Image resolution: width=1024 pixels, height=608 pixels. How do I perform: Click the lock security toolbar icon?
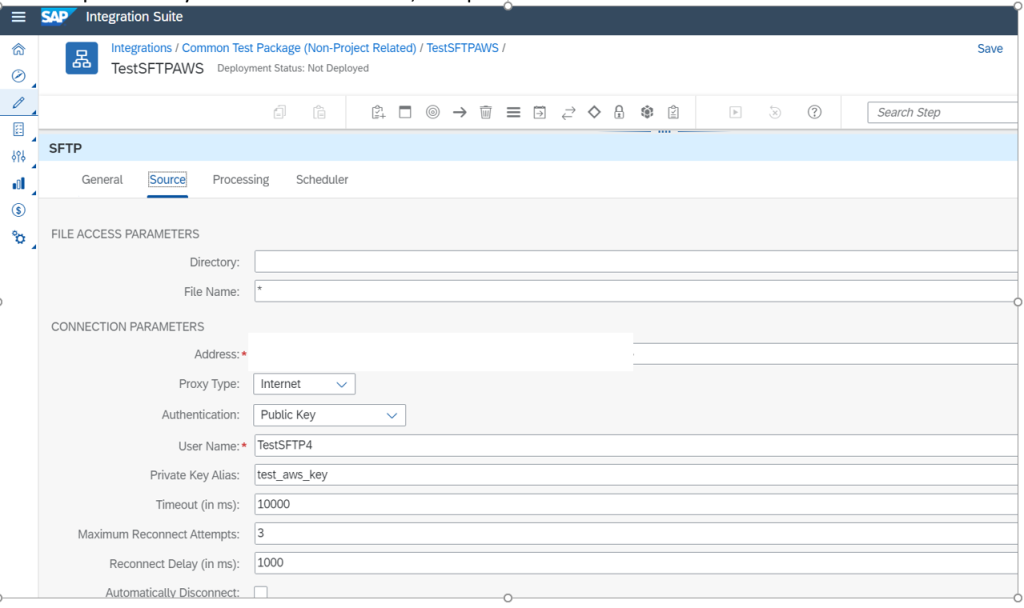click(x=620, y=112)
